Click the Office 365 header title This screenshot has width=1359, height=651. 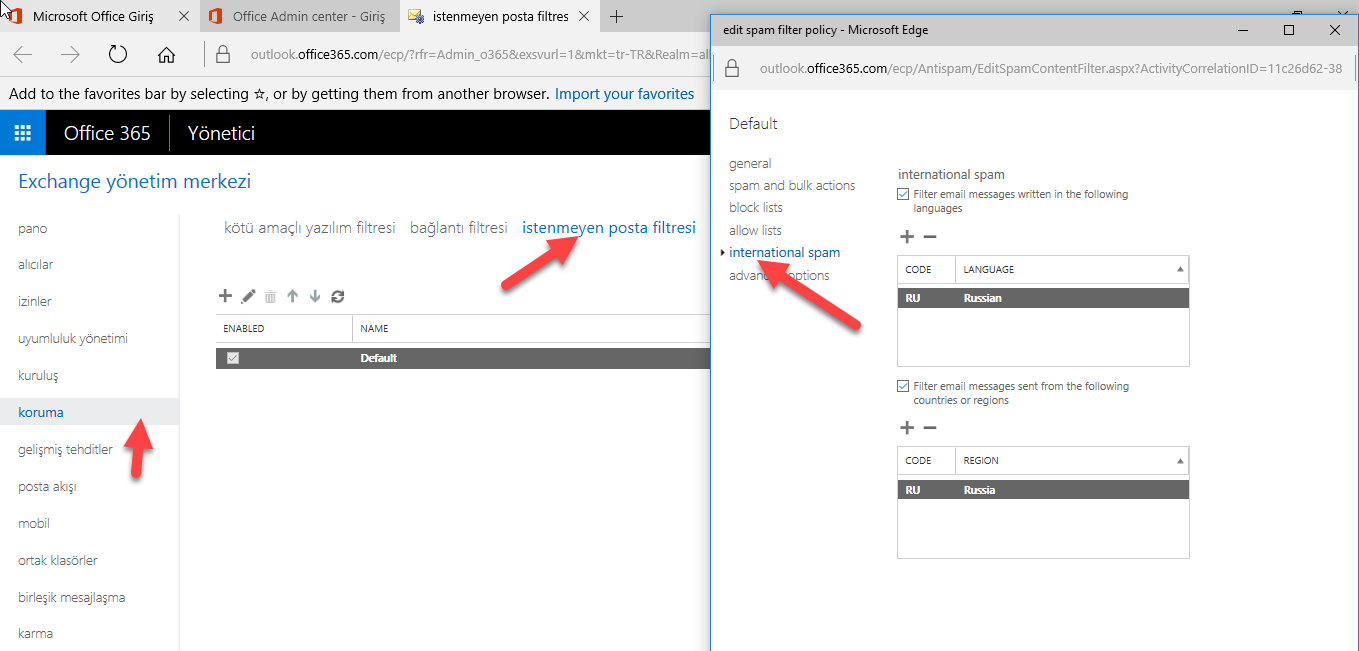coord(107,133)
